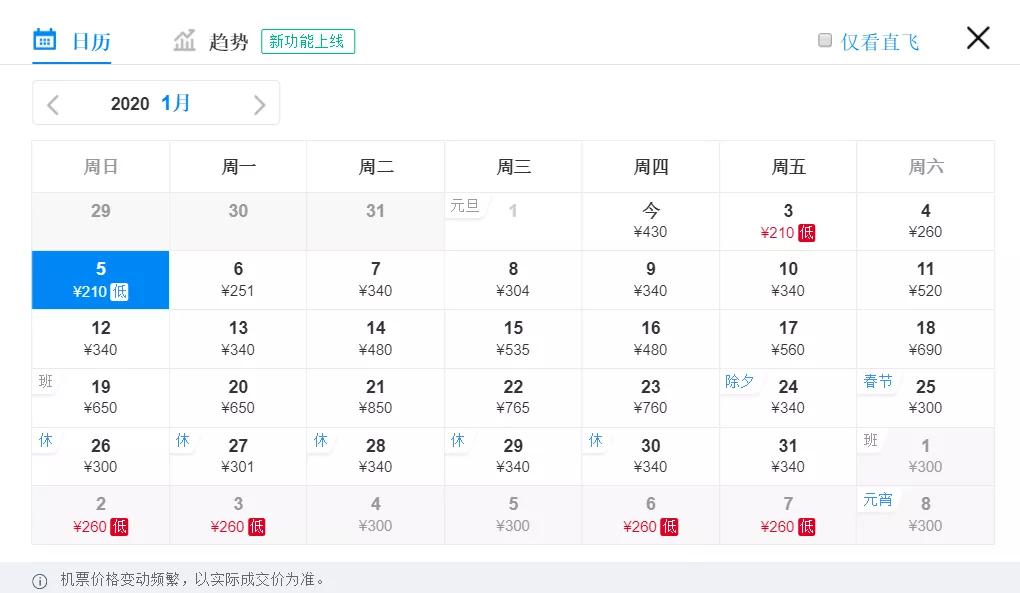Pick January 18 priced ¥690
Screen dimensions: 1020x593
pyautogui.click(x=925, y=338)
